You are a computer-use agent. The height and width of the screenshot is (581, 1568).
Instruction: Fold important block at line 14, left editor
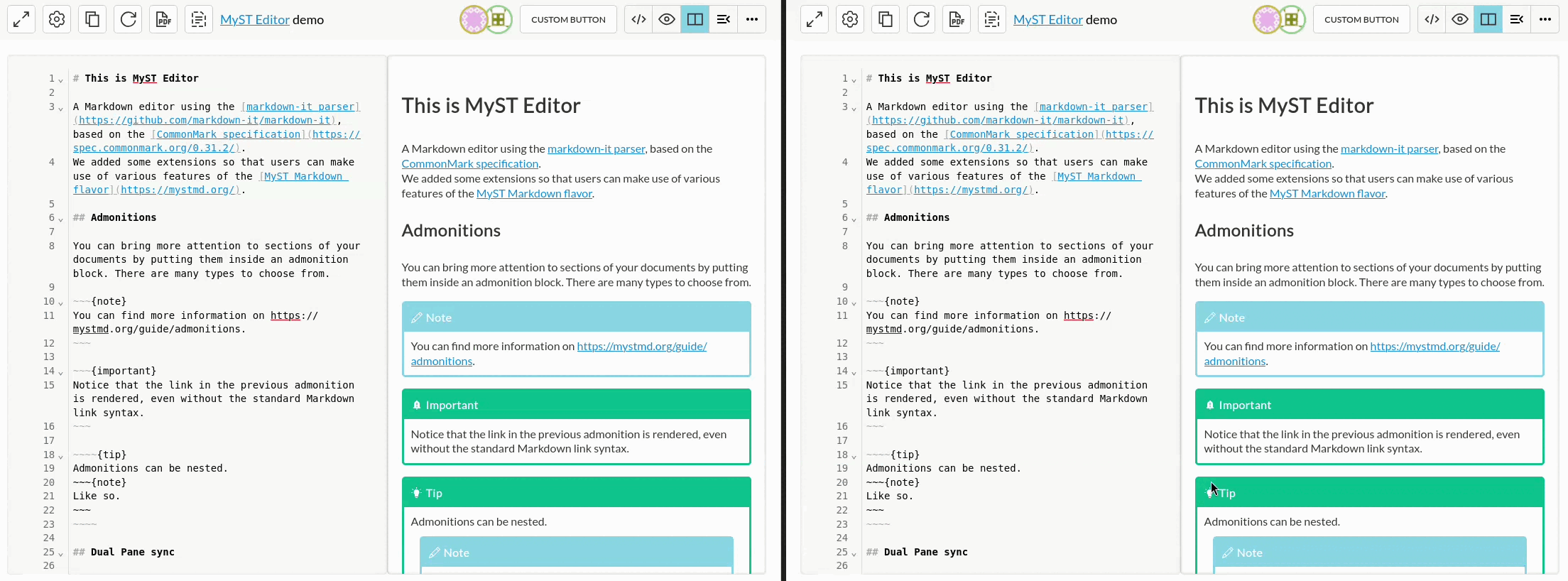click(x=61, y=372)
